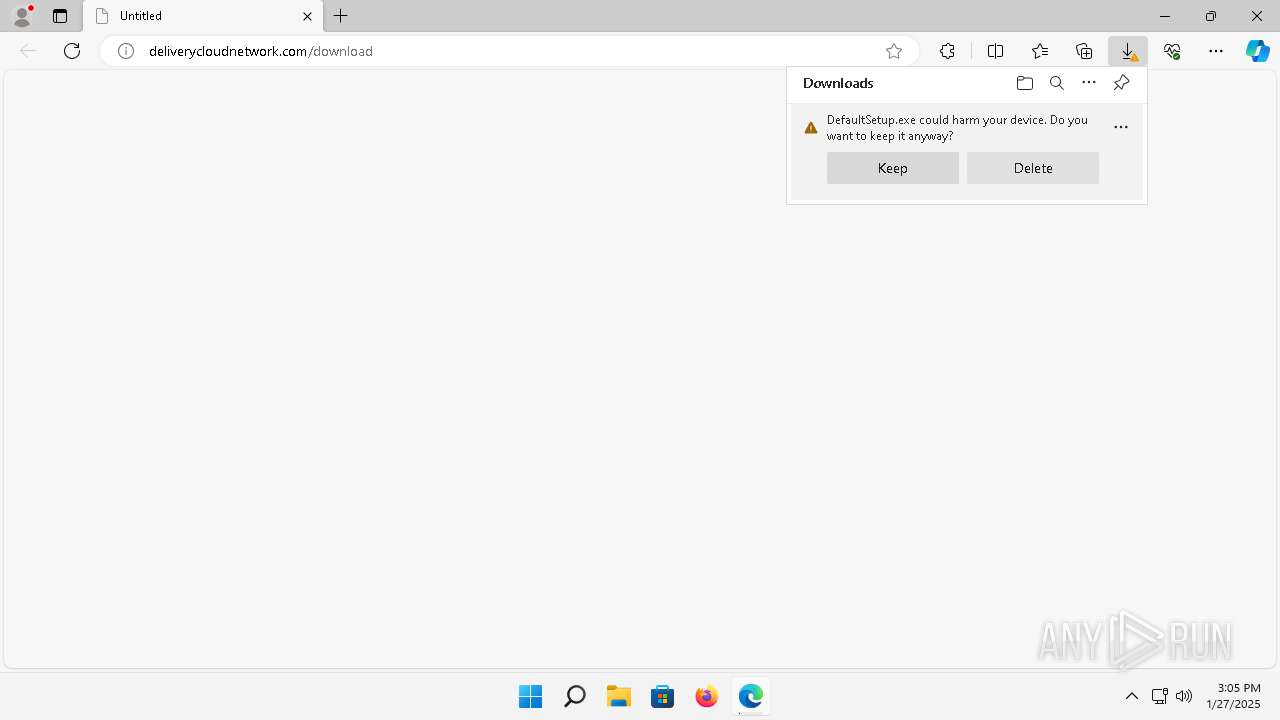Viewport: 1280px width, 720px height.
Task: Switch to Microsoft Edge on the taskbar
Action: [x=750, y=696]
